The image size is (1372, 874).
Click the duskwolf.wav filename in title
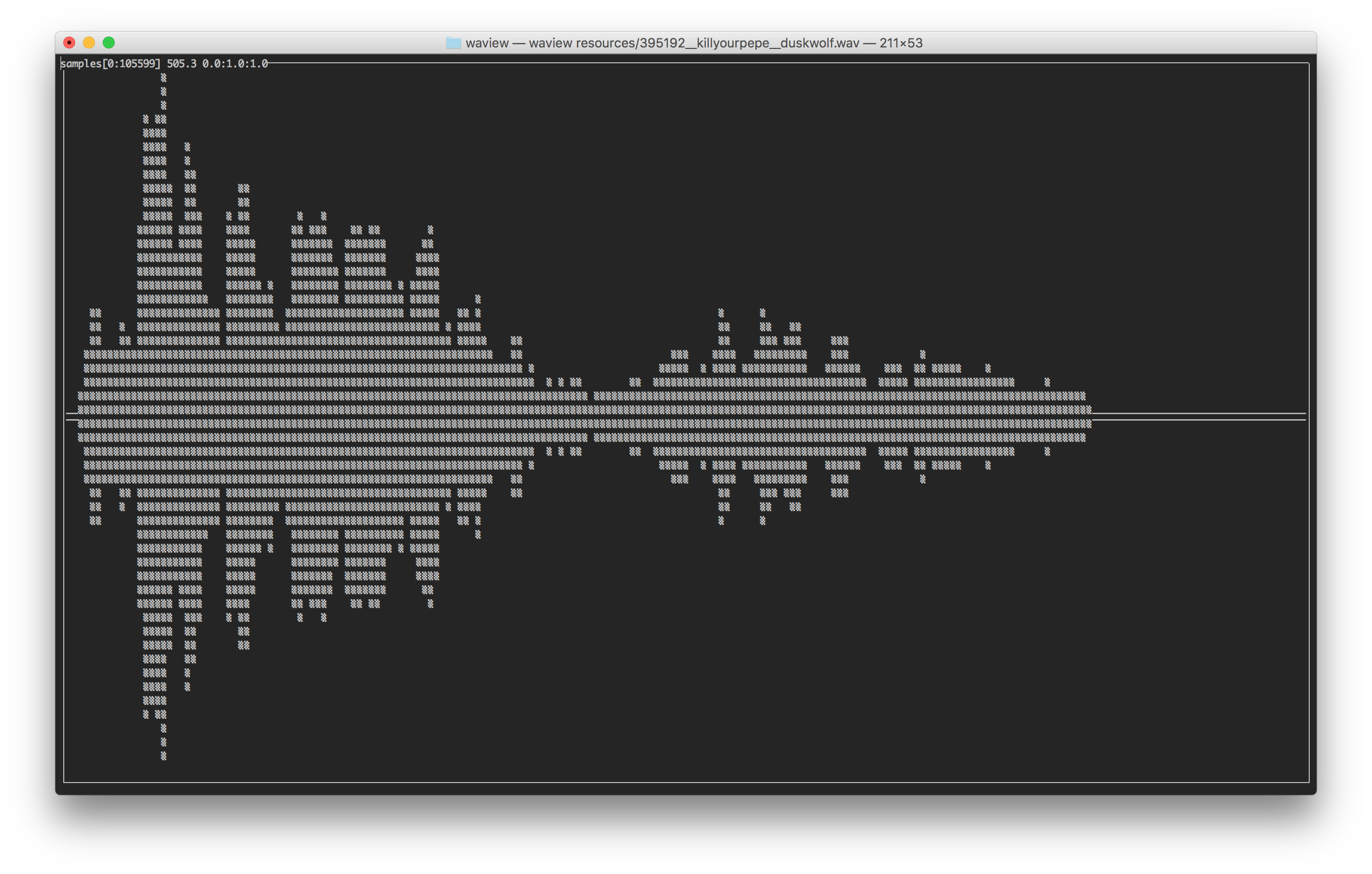(x=819, y=43)
